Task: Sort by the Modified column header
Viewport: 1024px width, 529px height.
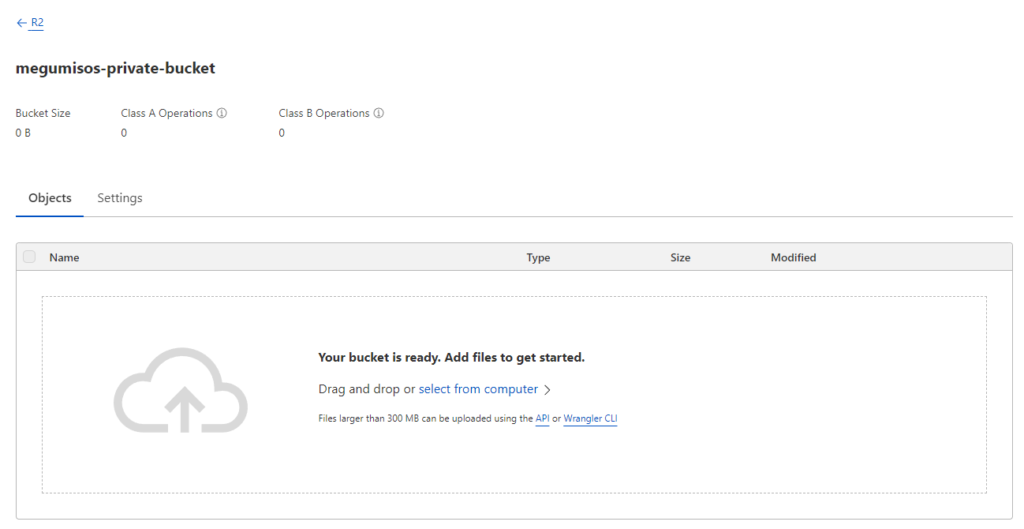Action: click(793, 257)
